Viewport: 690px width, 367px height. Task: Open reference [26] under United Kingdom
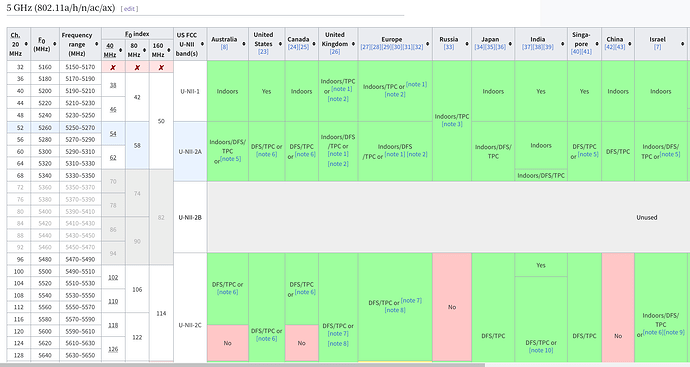[335, 51]
